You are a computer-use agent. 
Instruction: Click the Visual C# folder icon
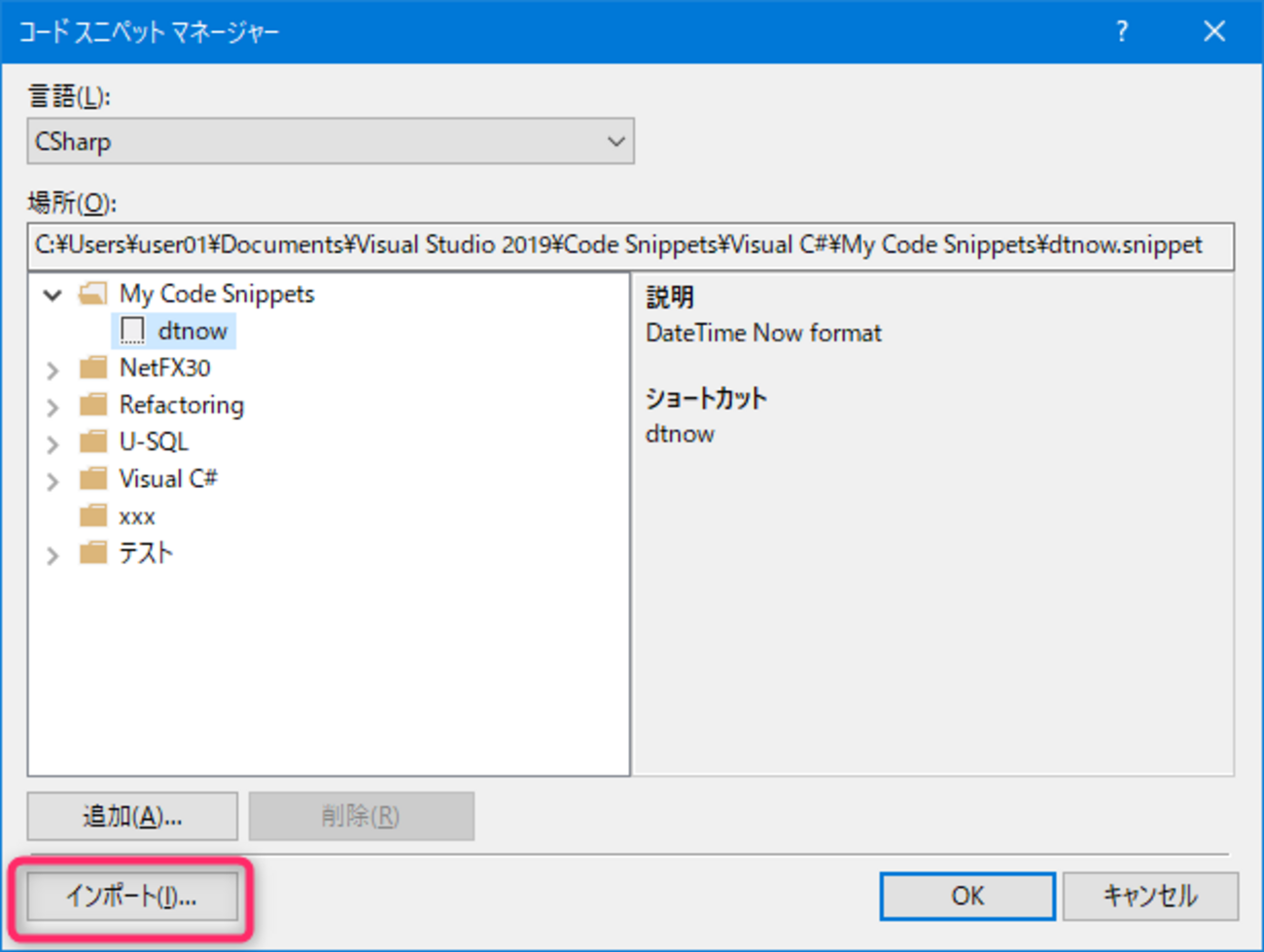93,479
